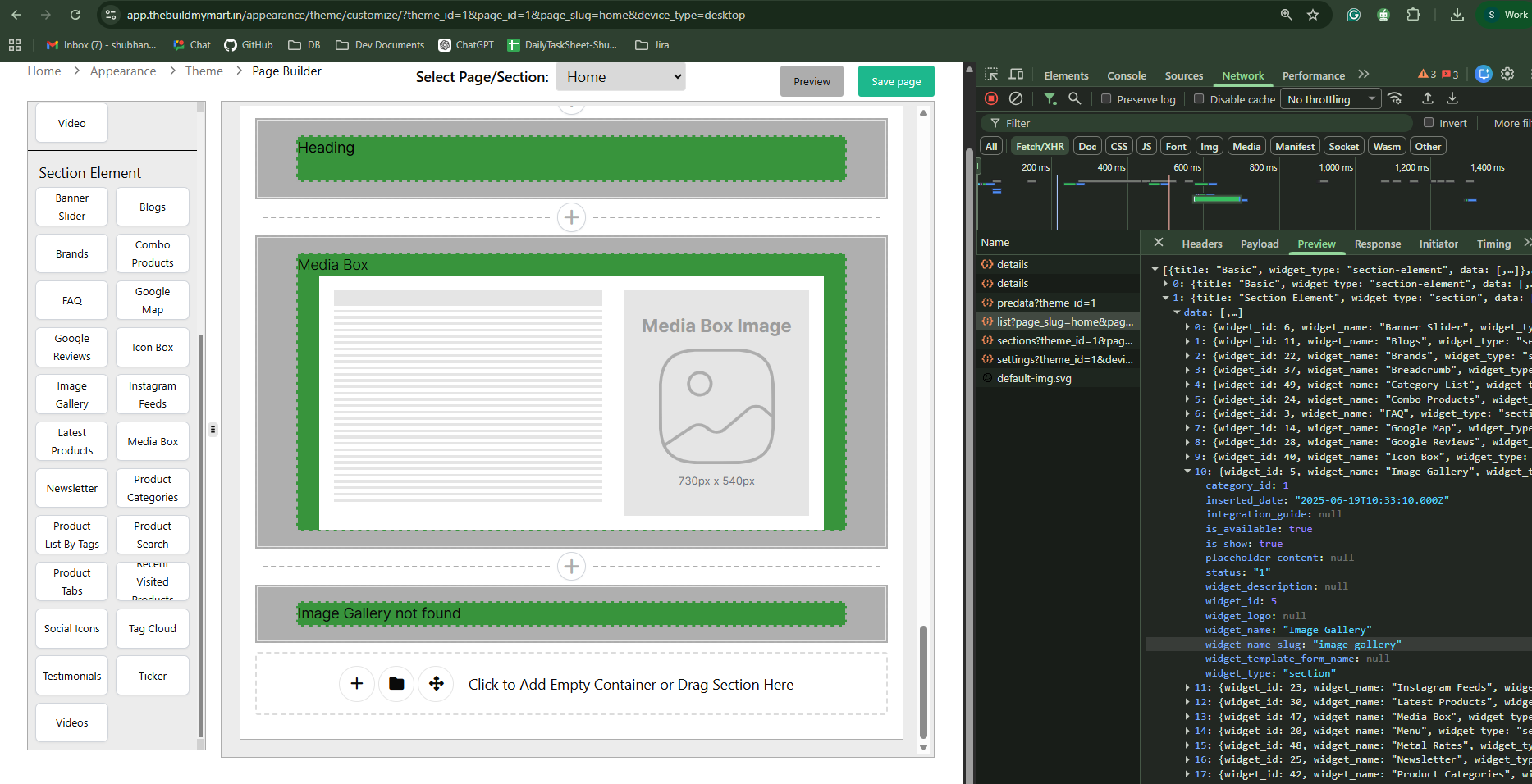Enable Preserve log checkbox

pyautogui.click(x=1106, y=98)
